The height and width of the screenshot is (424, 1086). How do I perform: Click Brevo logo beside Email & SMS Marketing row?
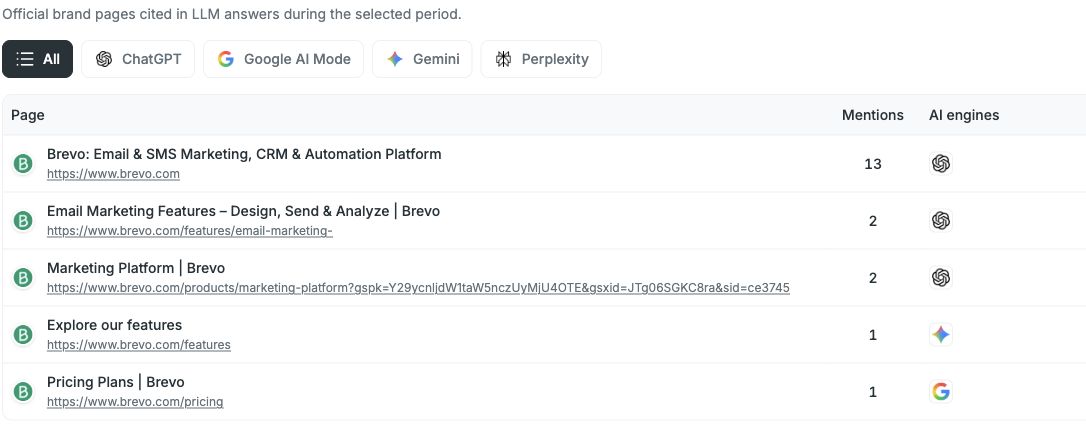coord(23,164)
